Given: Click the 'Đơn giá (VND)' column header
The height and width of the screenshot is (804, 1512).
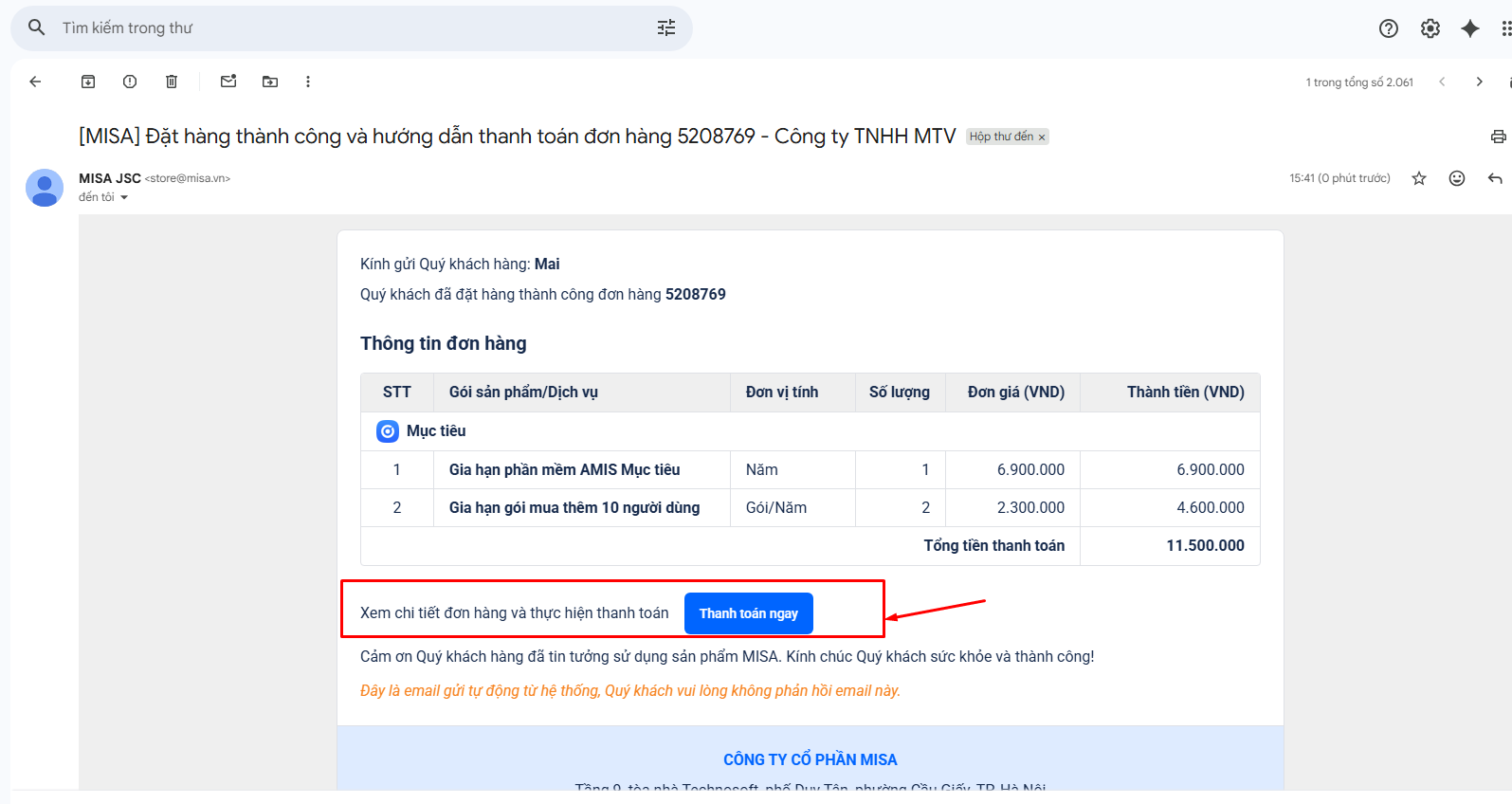Looking at the screenshot, I should pos(1016,392).
